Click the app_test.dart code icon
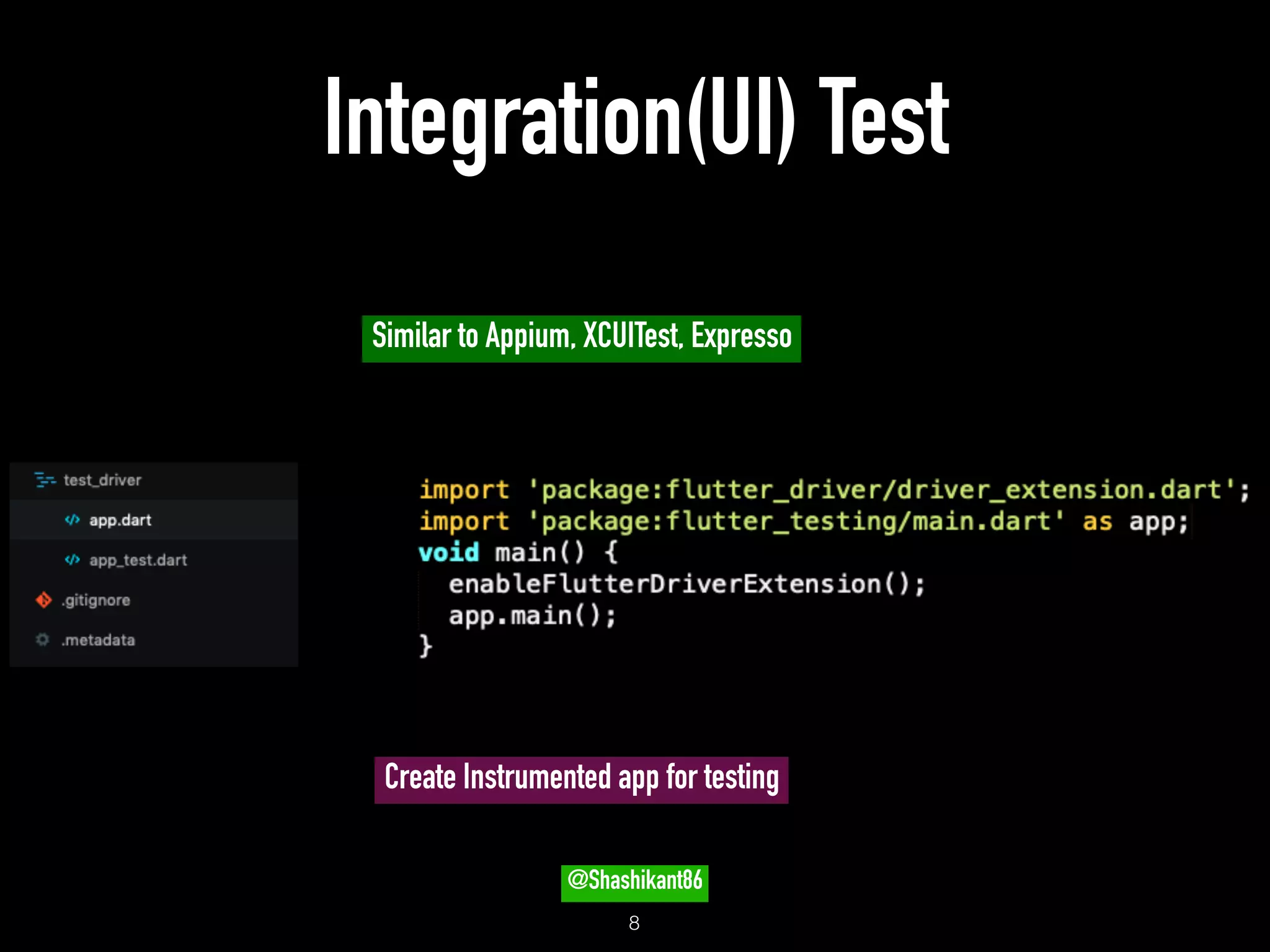Image resolution: width=1270 pixels, height=952 pixels. tap(73, 560)
